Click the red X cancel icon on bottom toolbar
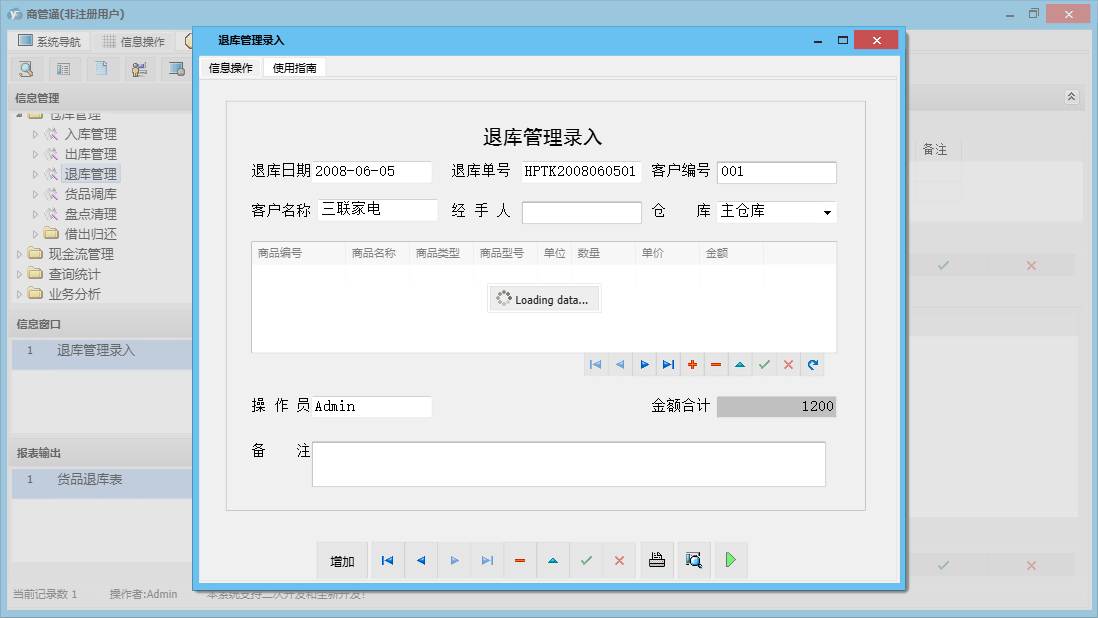 click(x=619, y=560)
